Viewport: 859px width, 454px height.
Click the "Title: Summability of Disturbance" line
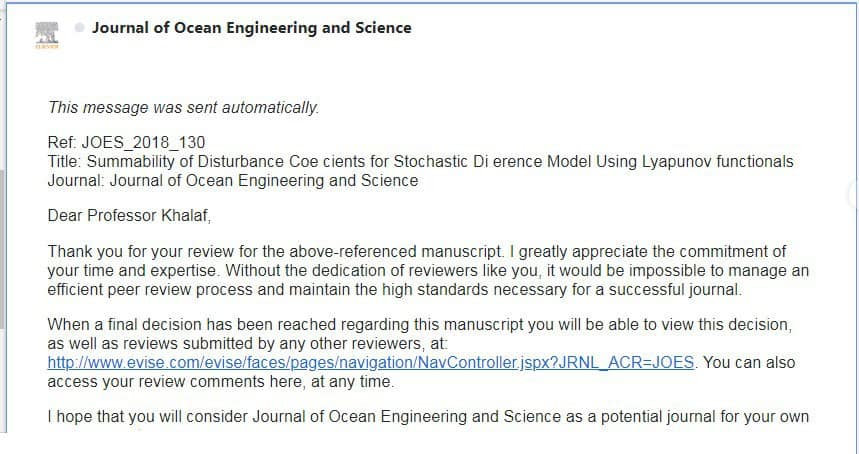tap(200, 161)
